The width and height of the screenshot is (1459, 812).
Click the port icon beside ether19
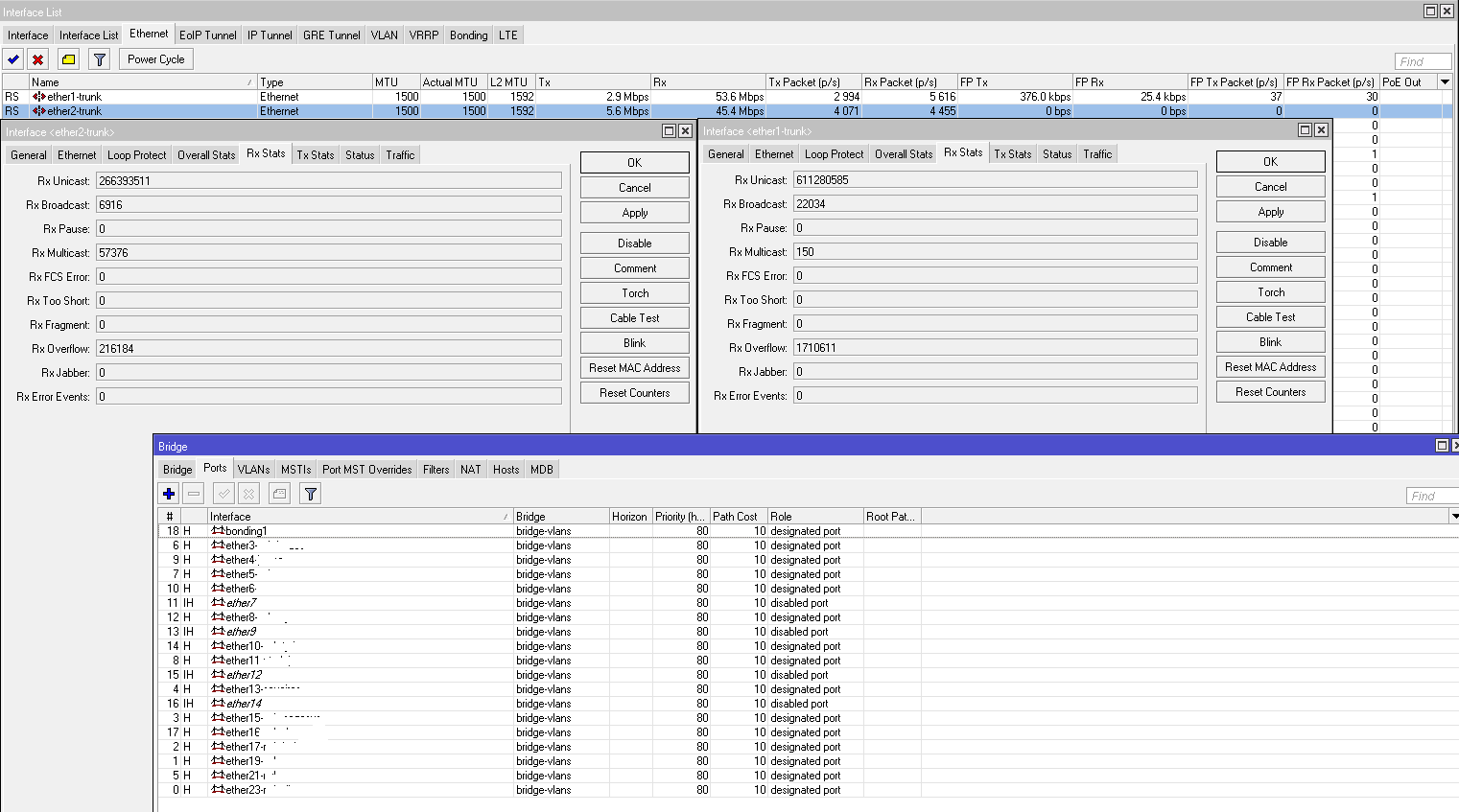click(x=218, y=761)
